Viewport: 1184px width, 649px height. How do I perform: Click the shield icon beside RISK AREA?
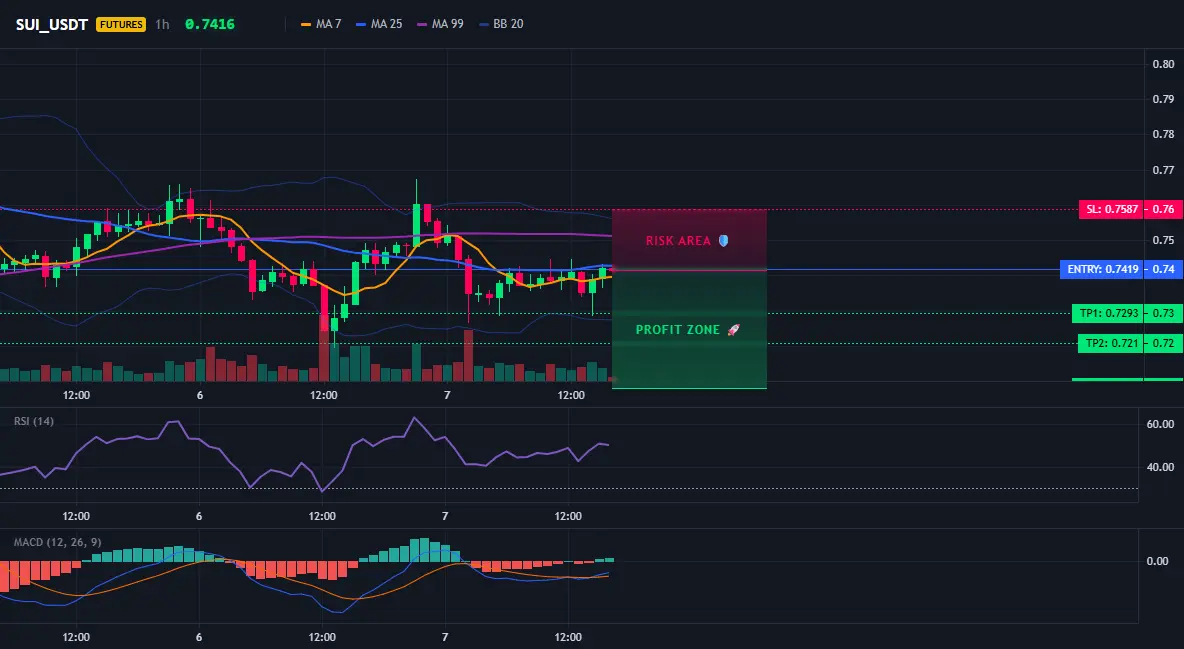[723, 241]
